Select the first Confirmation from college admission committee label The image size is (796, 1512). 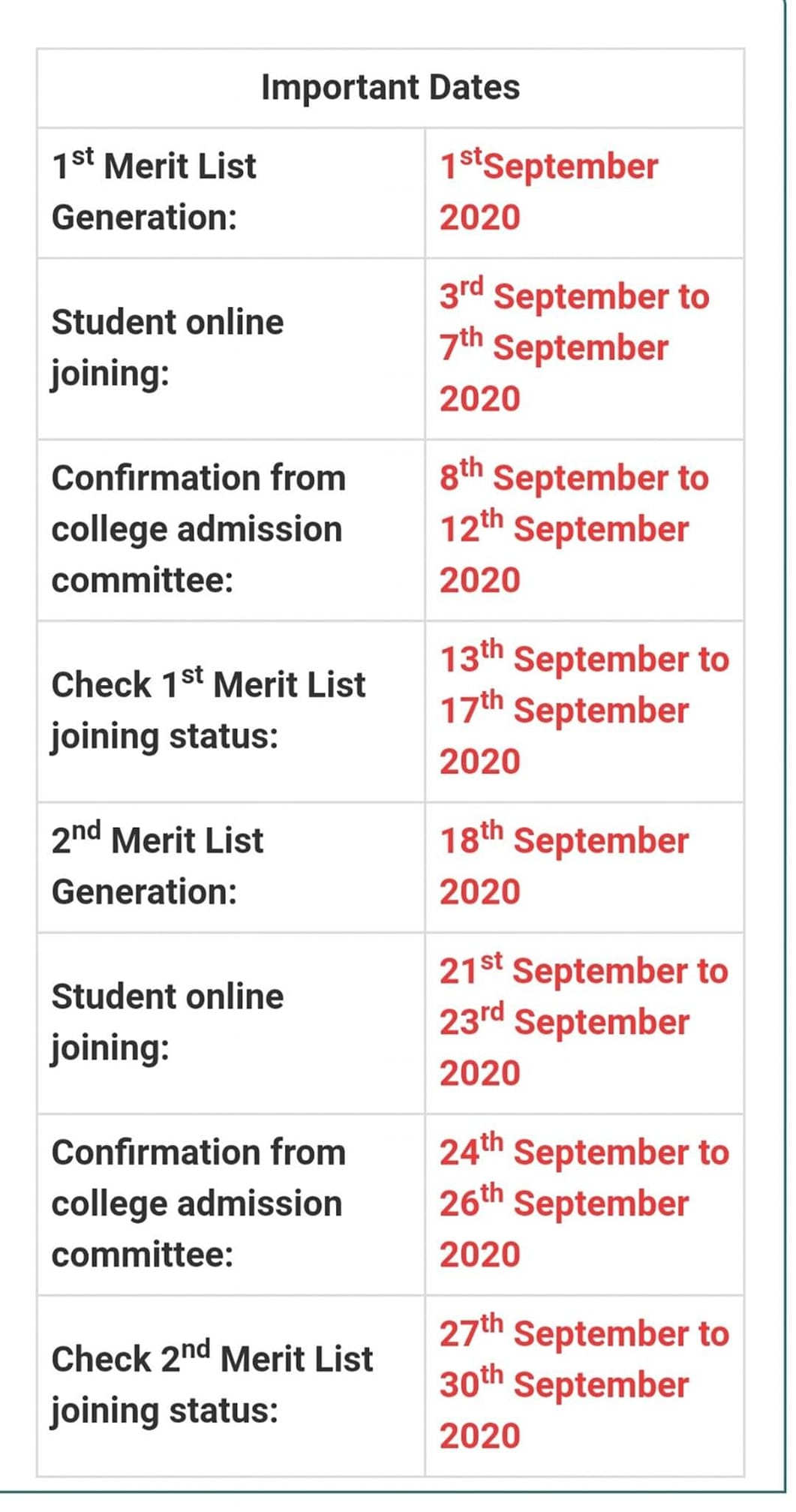click(198, 529)
